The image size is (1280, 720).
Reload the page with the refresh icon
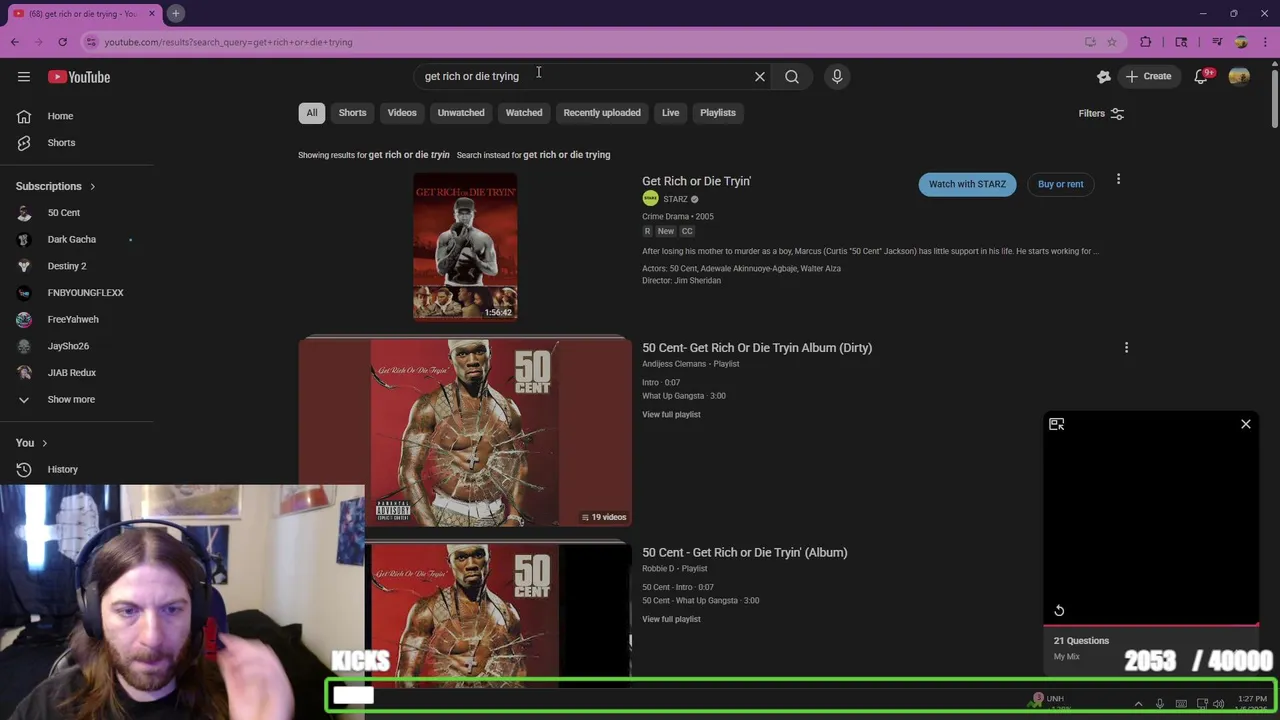[62, 42]
